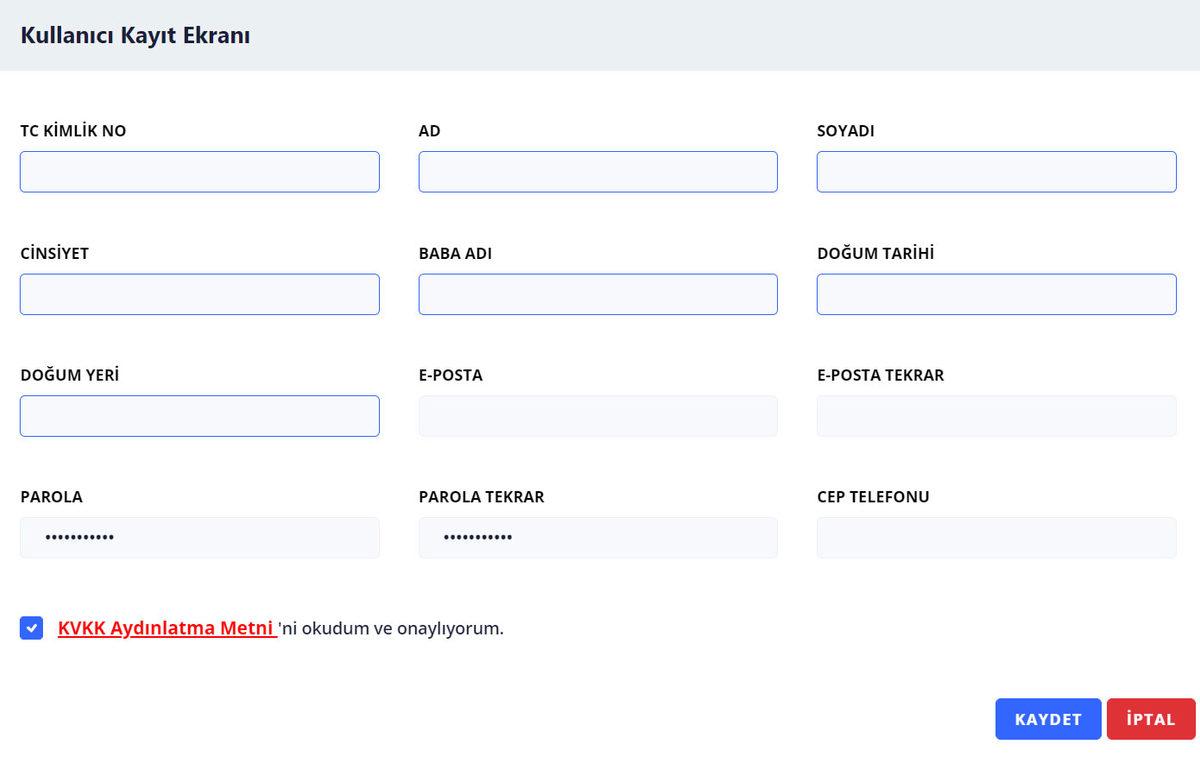Focus the Doğum Tarihi field

pos(996,294)
